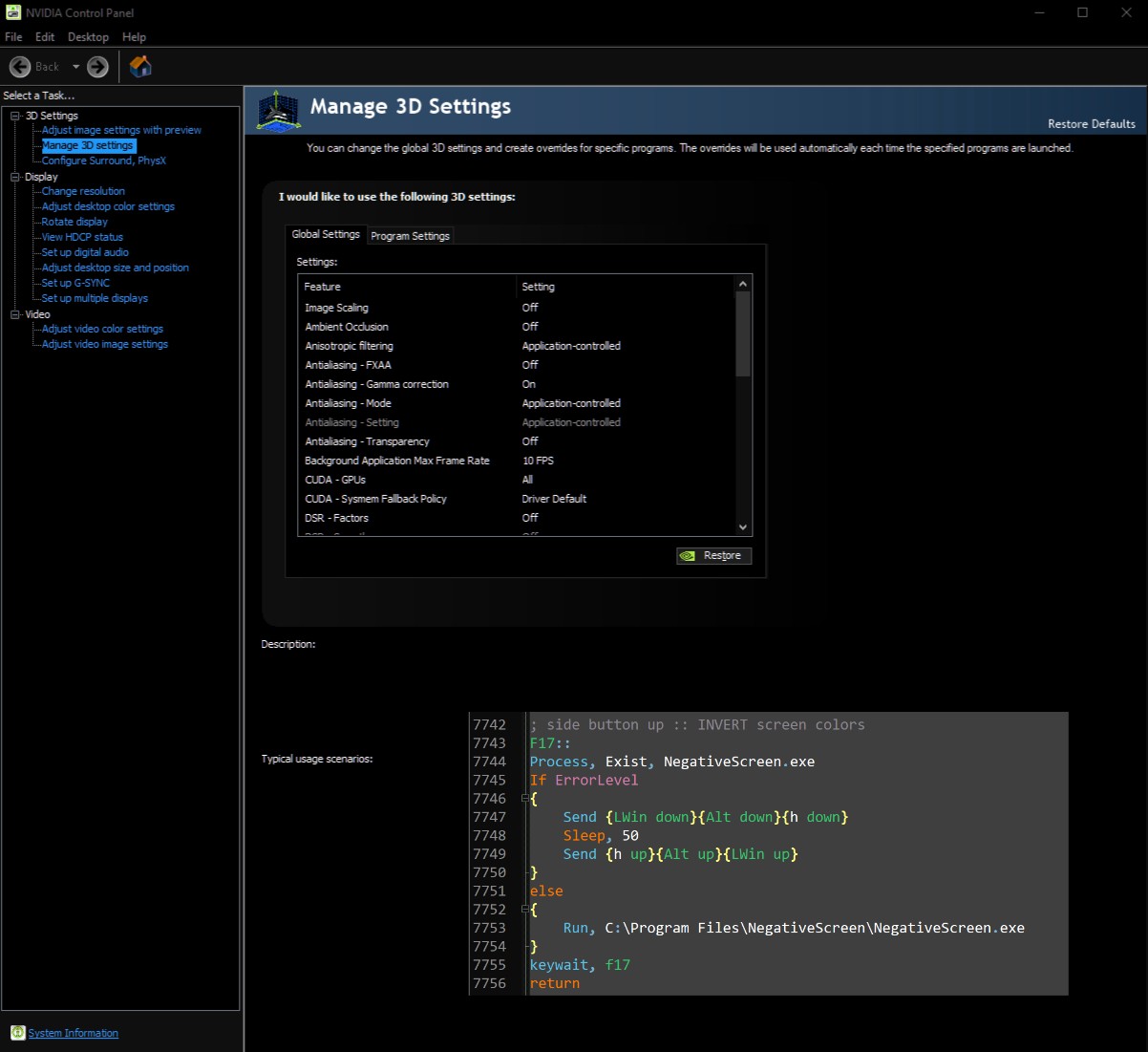This screenshot has width=1148, height=1052.
Task: Open the Back history dropdown arrow
Action: [x=76, y=67]
